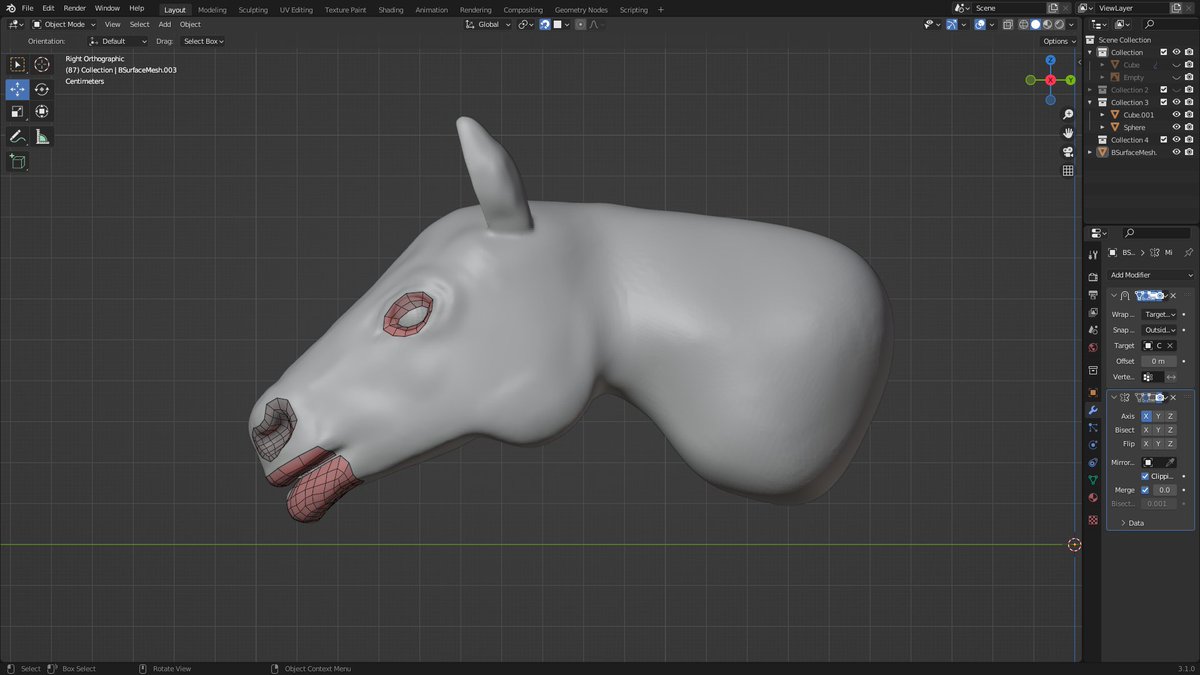Screen dimensions: 1200x675
Task: Open the Object Mode dropdown
Action: (x=65, y=24)
